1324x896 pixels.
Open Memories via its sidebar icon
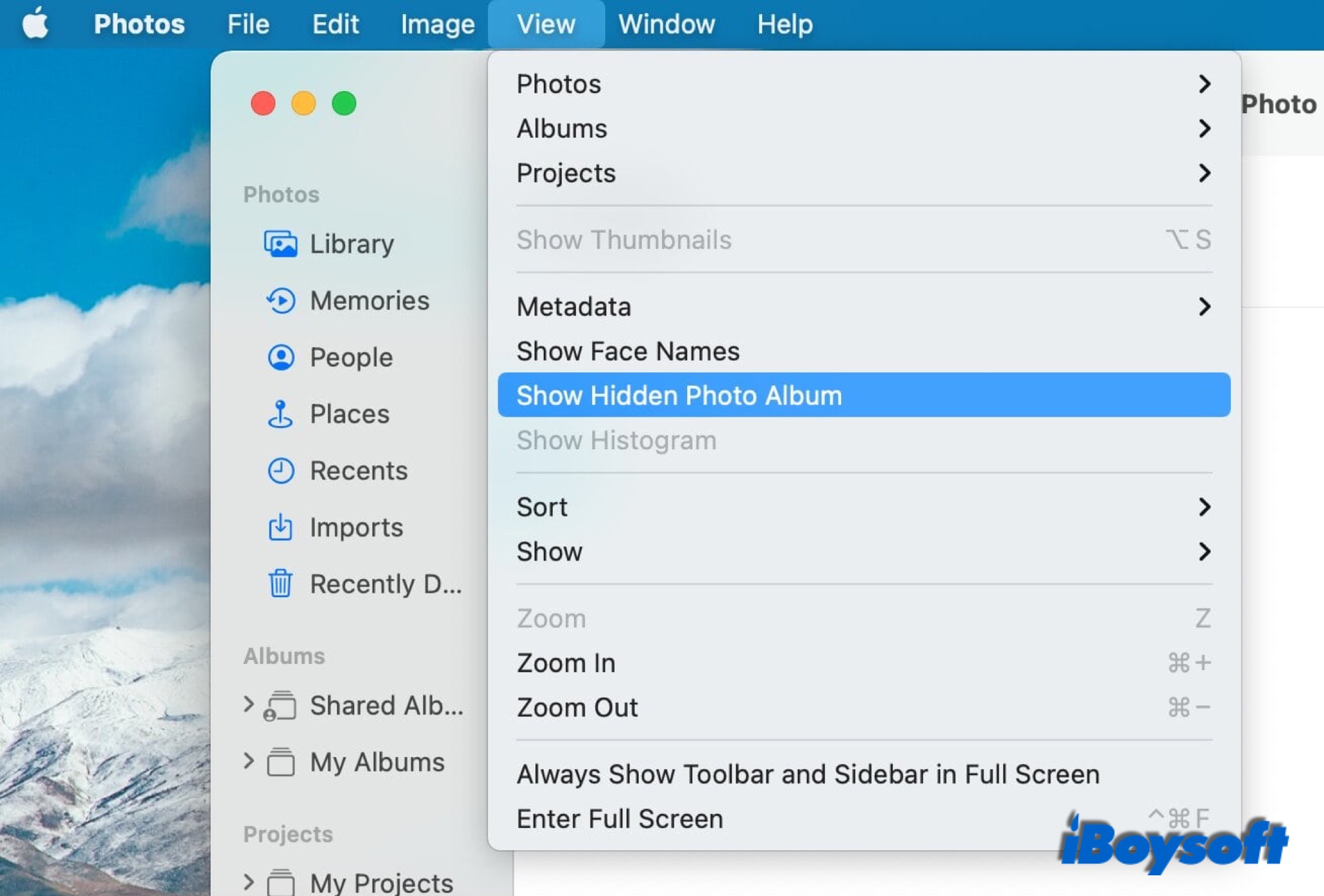[281, 301]
